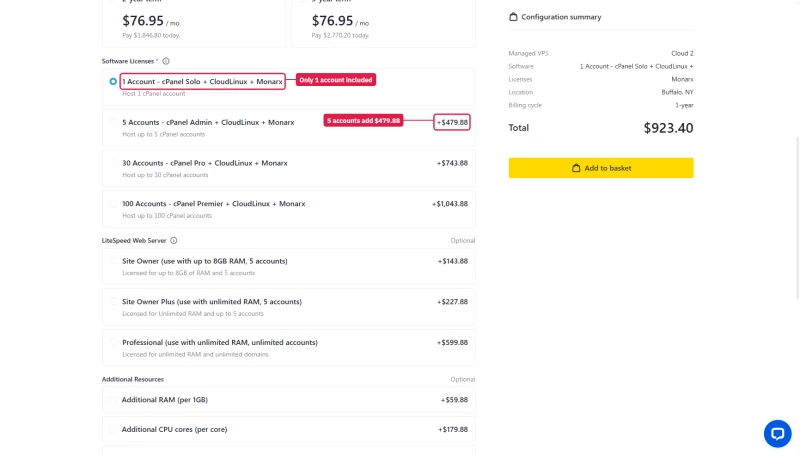
Task: Click the Configuration summary bag icon
Action: click(513, 17)
